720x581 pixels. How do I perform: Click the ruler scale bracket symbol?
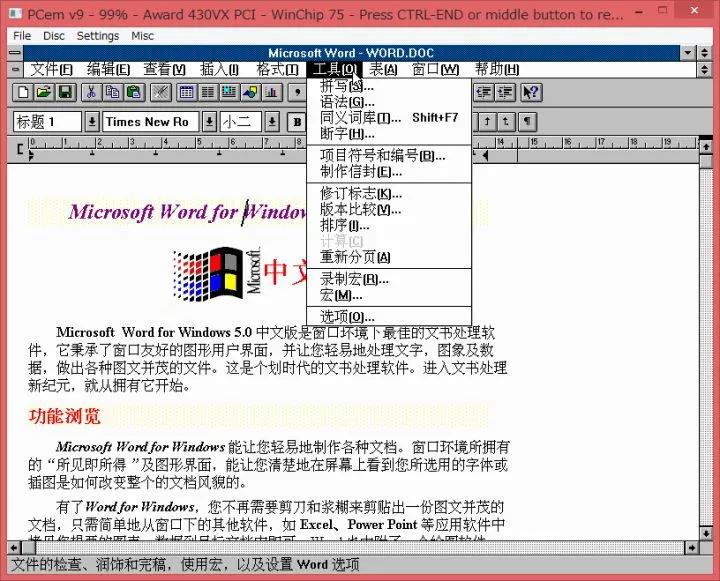pyautogui.click(x=19, y=149)
